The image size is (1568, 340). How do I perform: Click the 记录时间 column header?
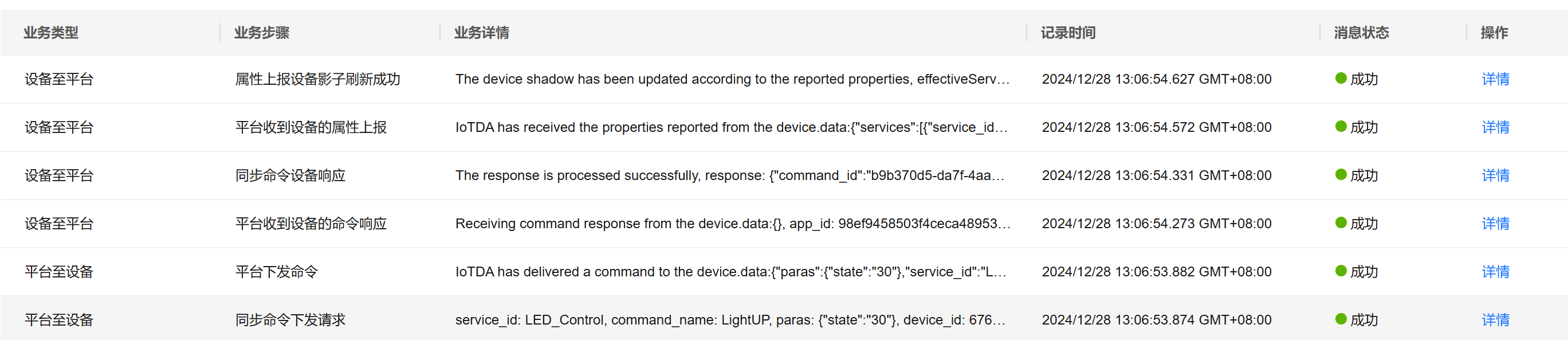(x=1068, y=33)
